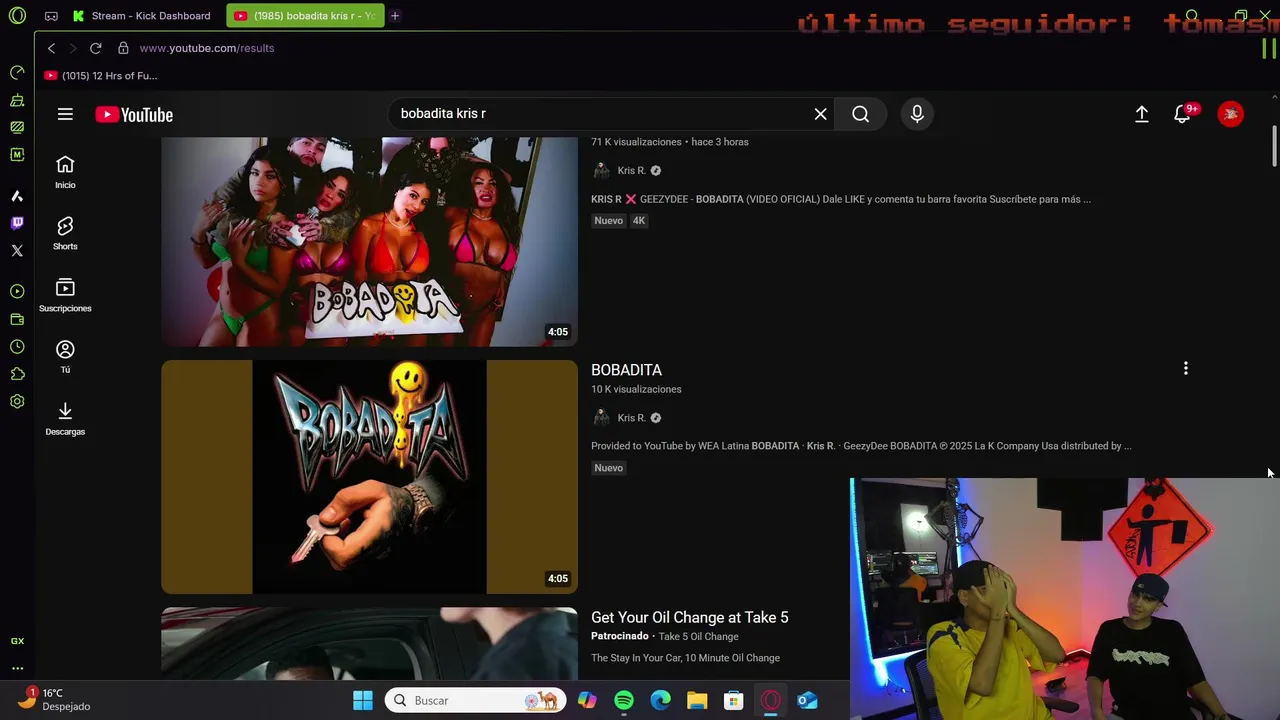Open Microsoft Edge from the taskbar
The height and width of the screenshot is (720, 1280).
tap(661, 701)
